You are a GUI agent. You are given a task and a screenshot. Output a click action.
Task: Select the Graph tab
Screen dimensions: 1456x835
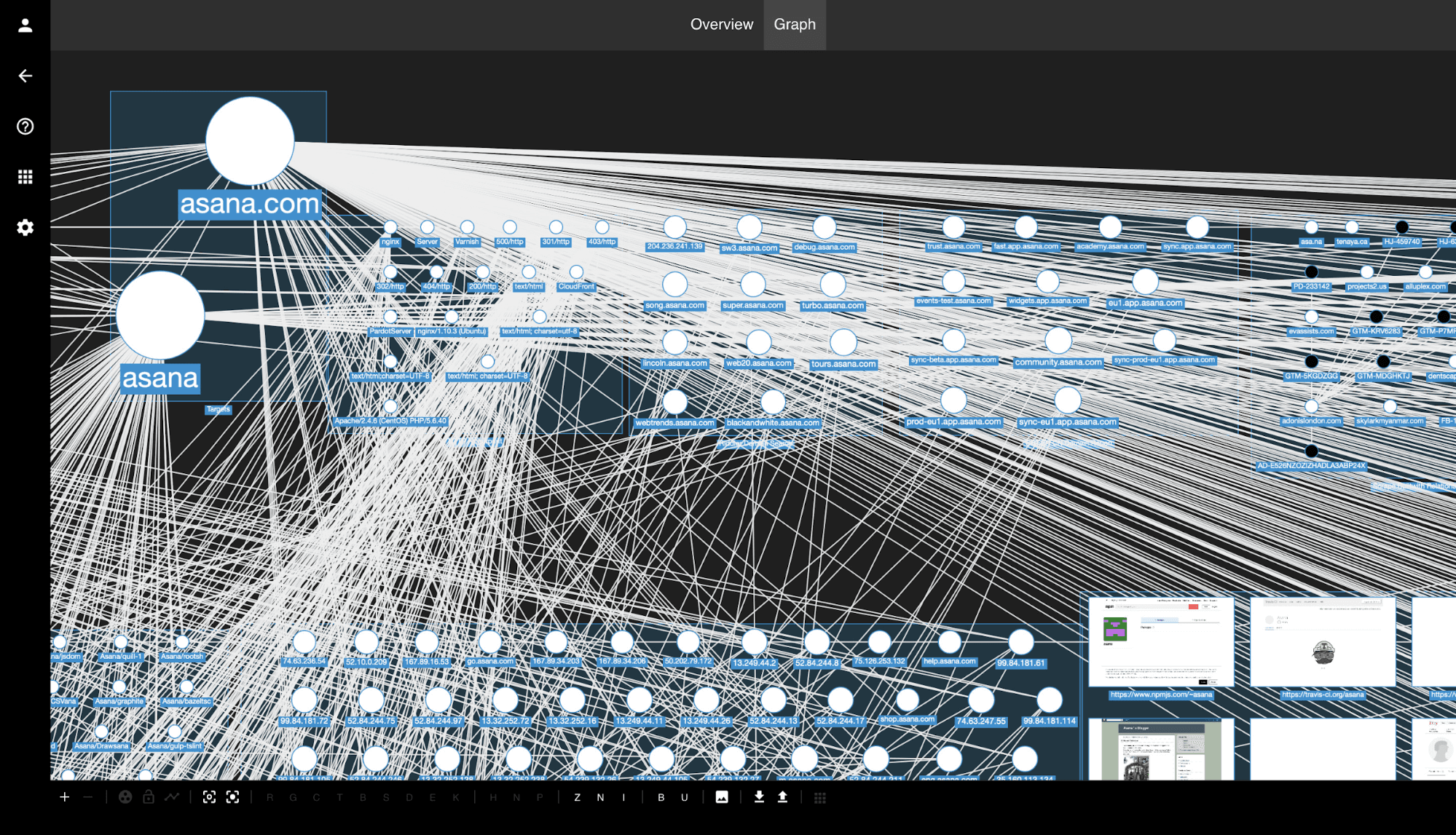tap(795, 25)
